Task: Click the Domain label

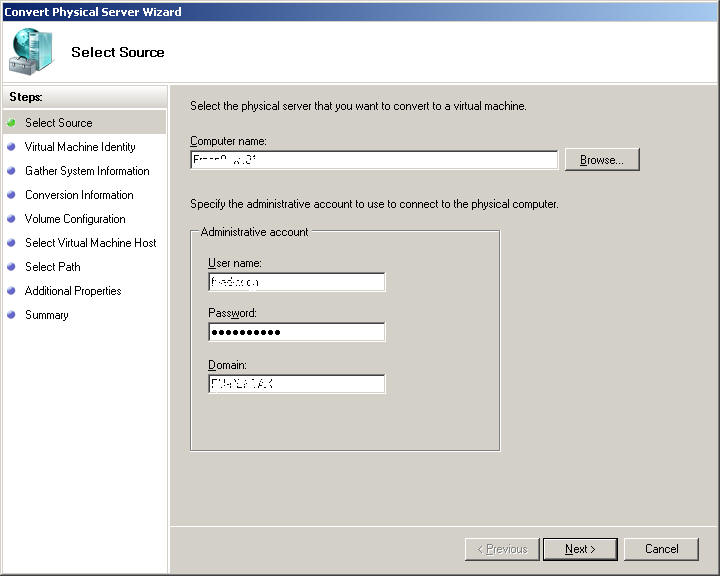Action: [227, 365]
